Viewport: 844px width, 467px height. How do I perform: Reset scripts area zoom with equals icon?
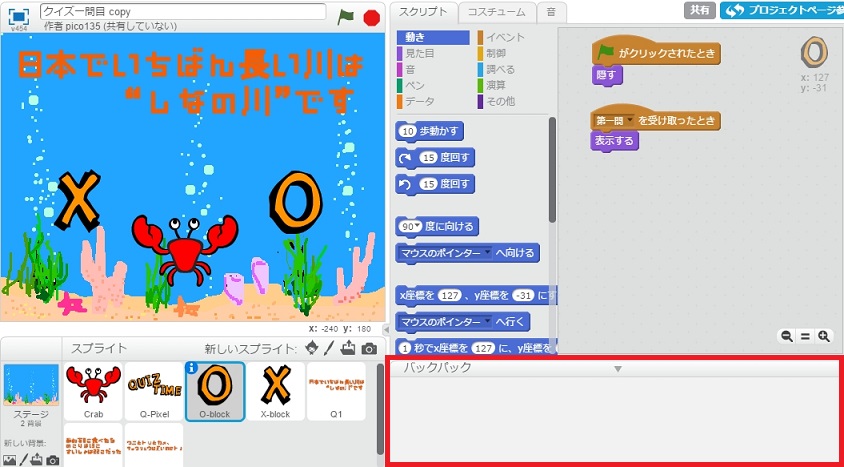click(805, 337)
